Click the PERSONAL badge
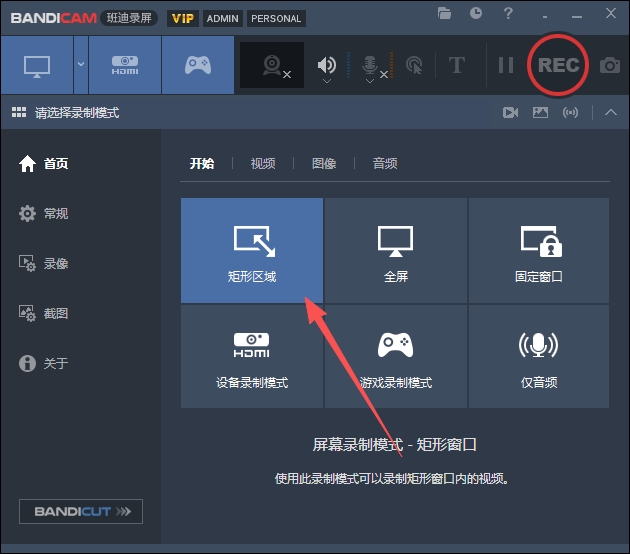The height and width of the screenshot is (554, 630). coord(276,18)
